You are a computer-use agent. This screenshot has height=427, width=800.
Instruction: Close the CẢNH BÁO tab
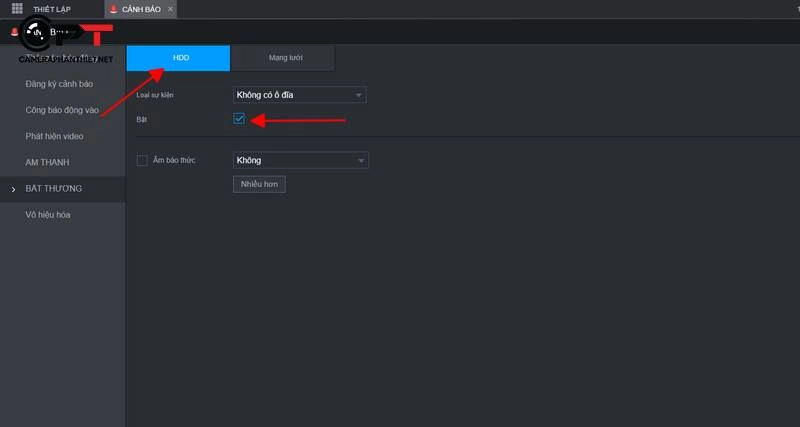[170, 9]
